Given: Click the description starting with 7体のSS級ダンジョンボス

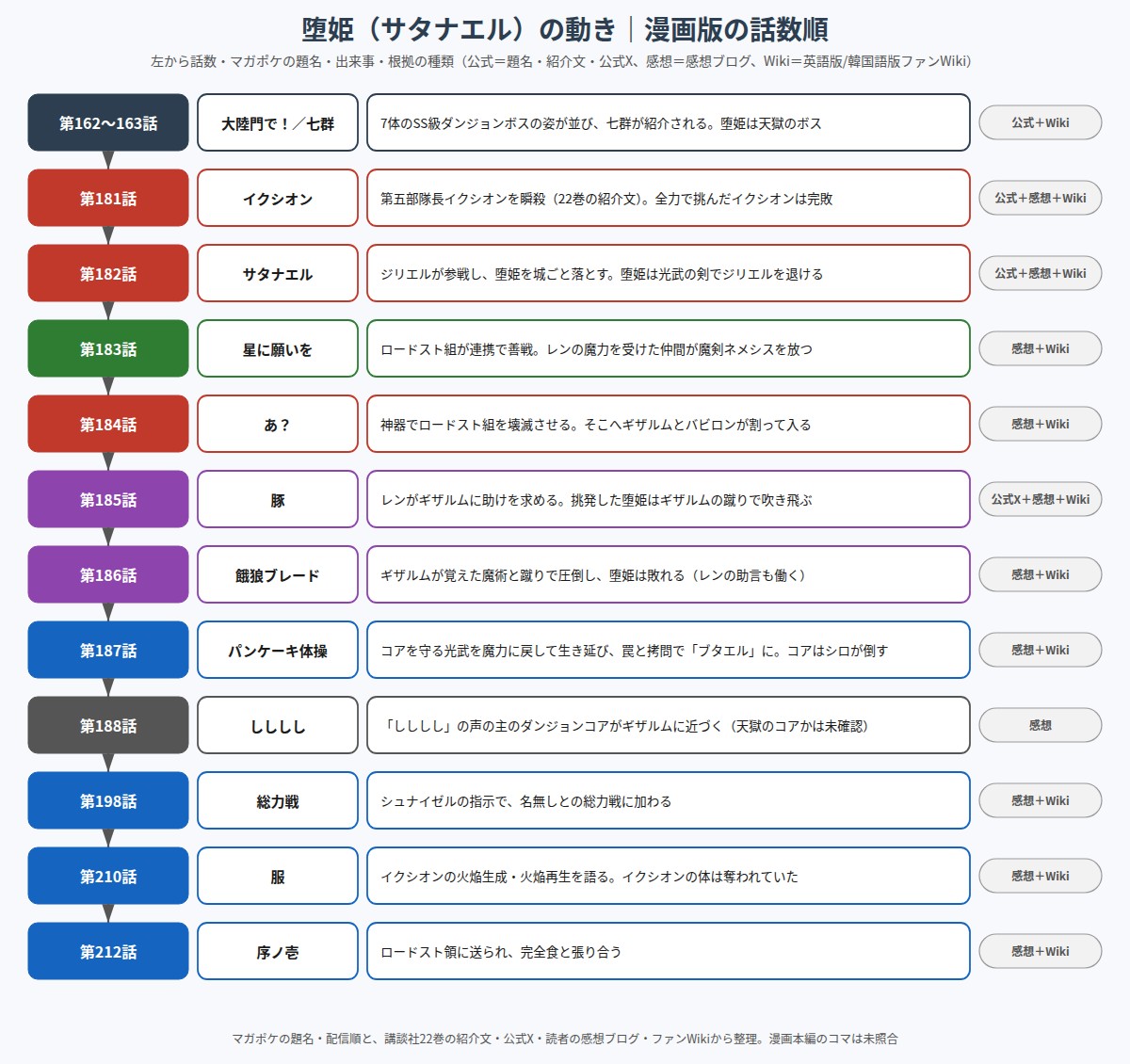Looking at the screenshot, I should tap(669, 122).
